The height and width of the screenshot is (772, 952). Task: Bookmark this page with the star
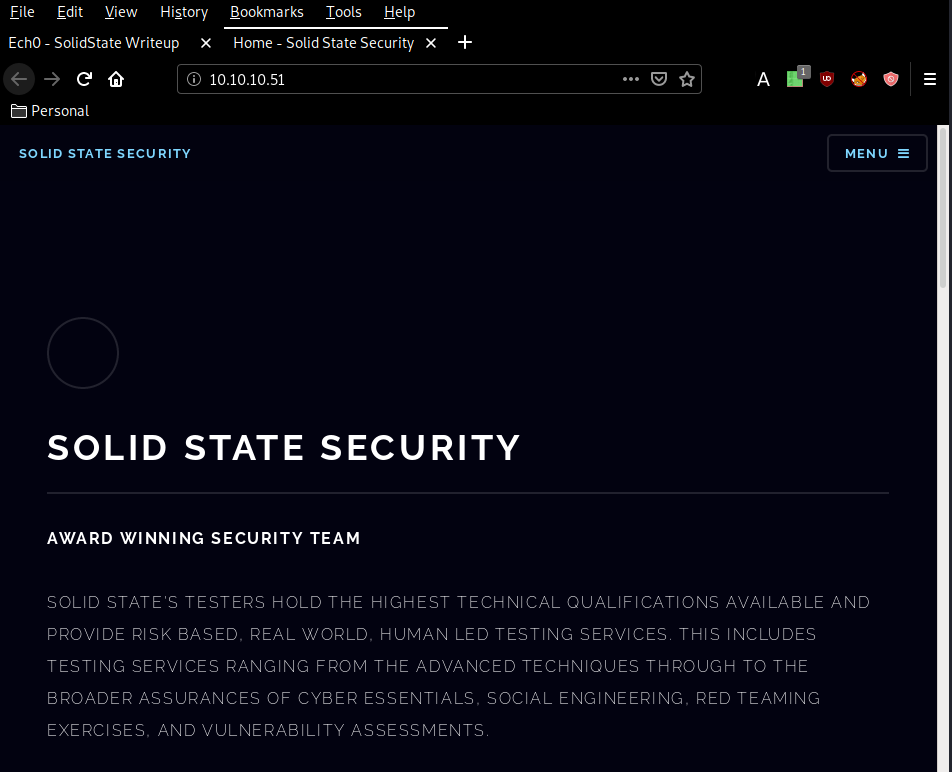coord(687,79)
